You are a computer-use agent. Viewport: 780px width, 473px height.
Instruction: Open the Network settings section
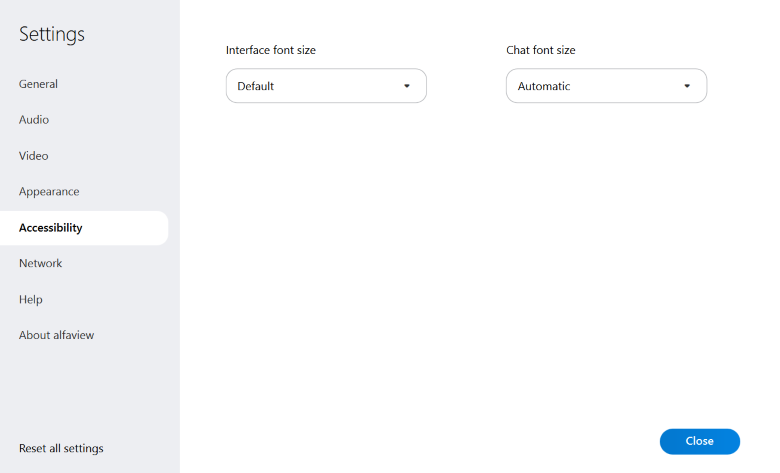[x=41, y=264]
